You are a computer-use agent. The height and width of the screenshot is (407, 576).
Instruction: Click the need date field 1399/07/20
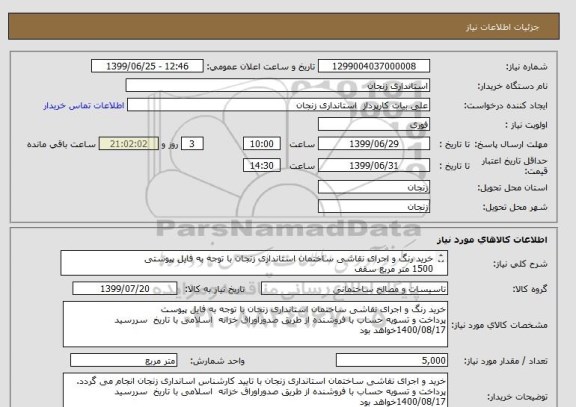[125, 289]
